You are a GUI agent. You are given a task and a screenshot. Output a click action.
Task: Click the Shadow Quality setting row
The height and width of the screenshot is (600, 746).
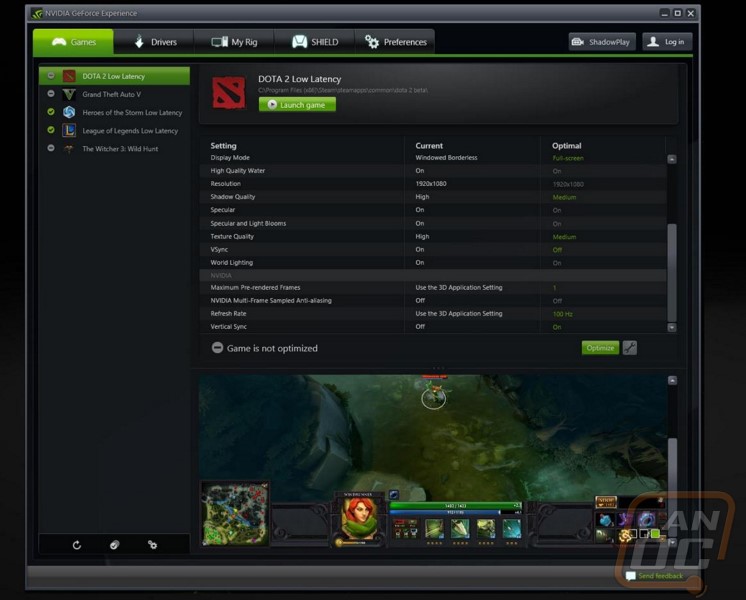pos(432,197)
